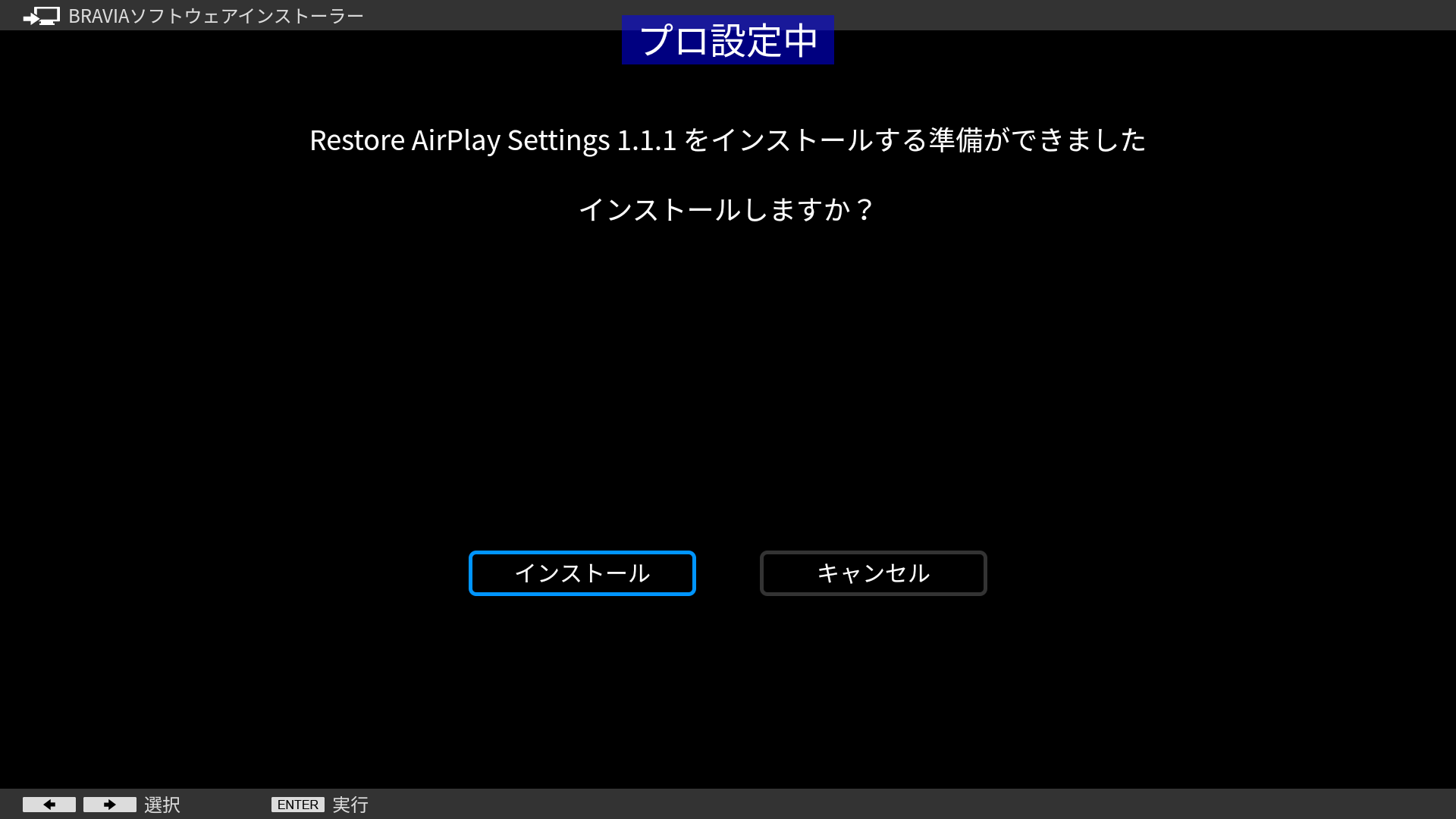Confirm installing Restore AirPlay Settings

pyautogui.click(x=582, y=573)
